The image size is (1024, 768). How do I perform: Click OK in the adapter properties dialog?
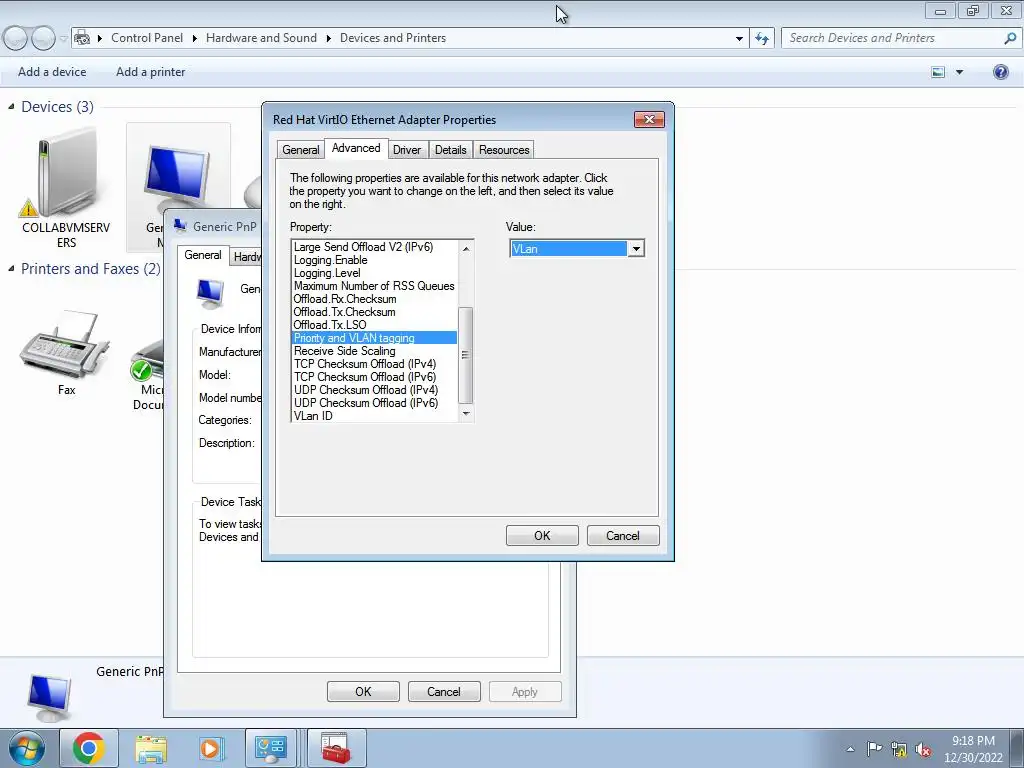(542, 536)
